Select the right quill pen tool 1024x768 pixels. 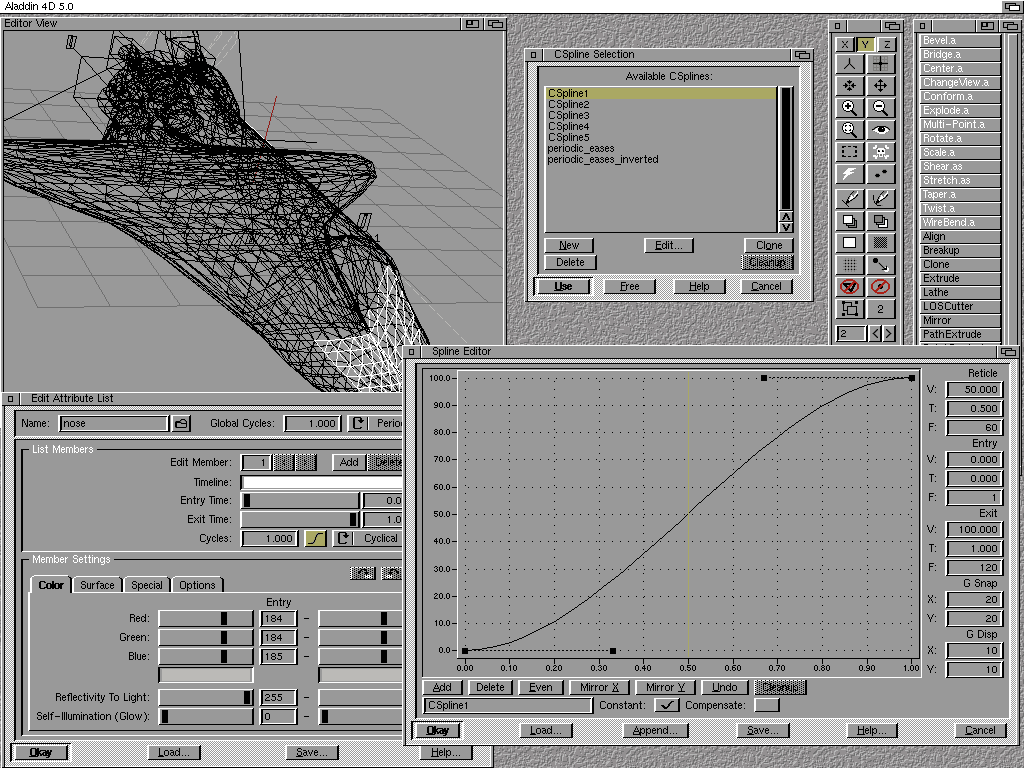coord(880,198)
